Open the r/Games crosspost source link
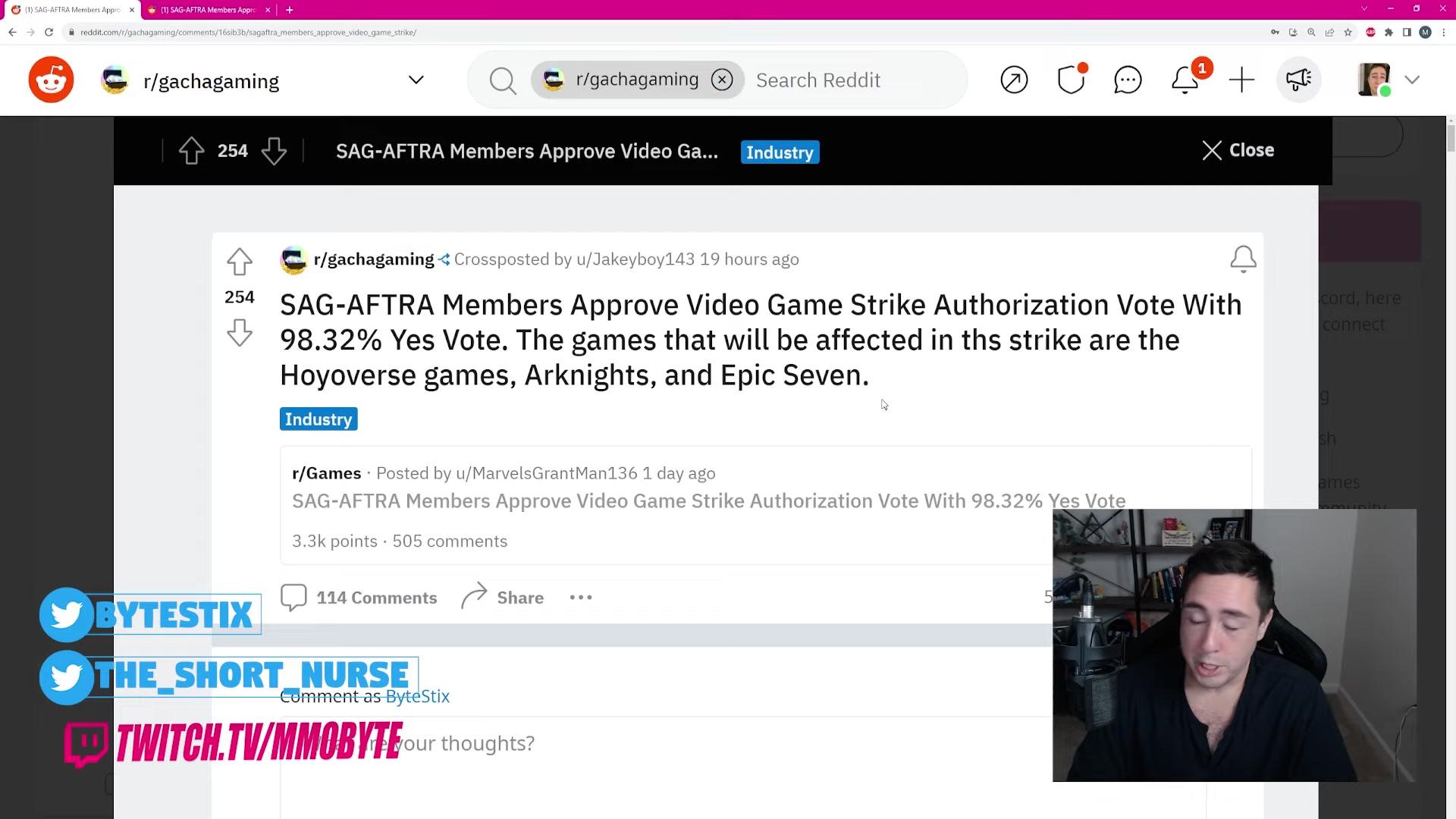Viewport: 1456px width, 819px height. 327,473
